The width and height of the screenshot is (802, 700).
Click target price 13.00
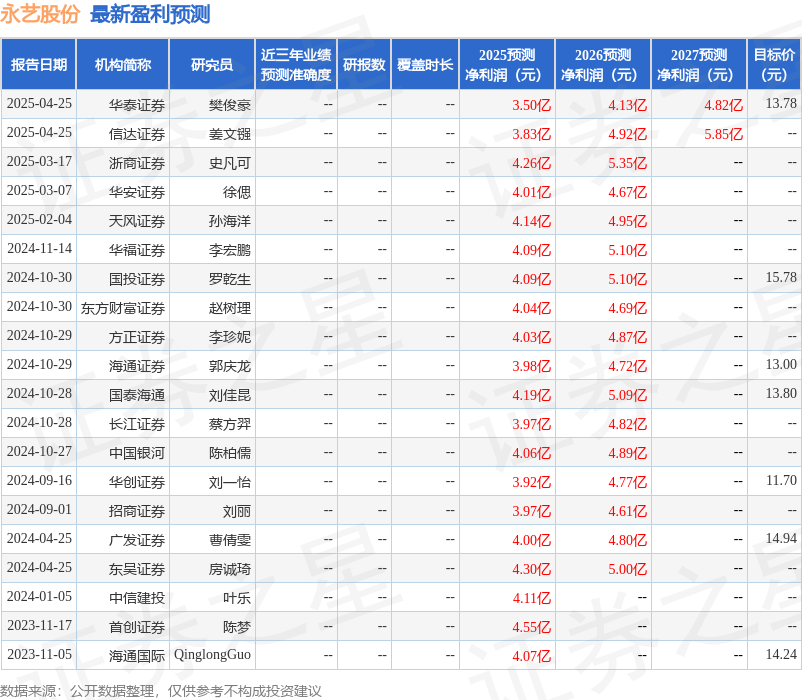click(781, 364)
